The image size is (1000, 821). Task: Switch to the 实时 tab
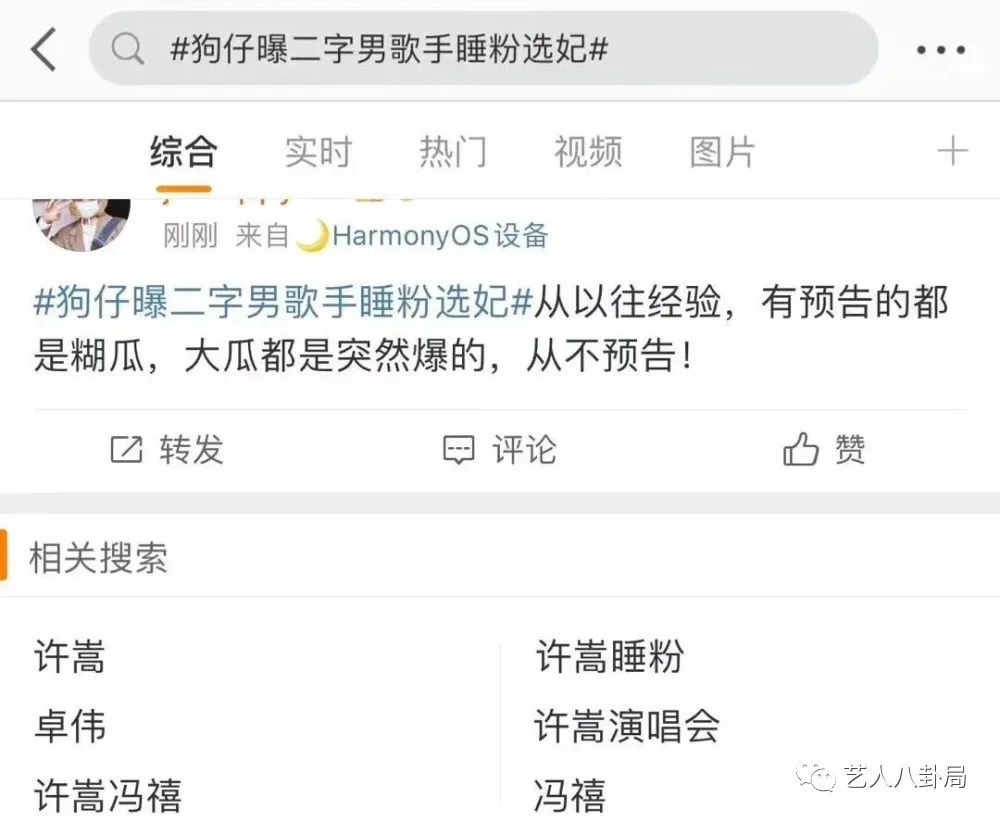coord(318,152)
